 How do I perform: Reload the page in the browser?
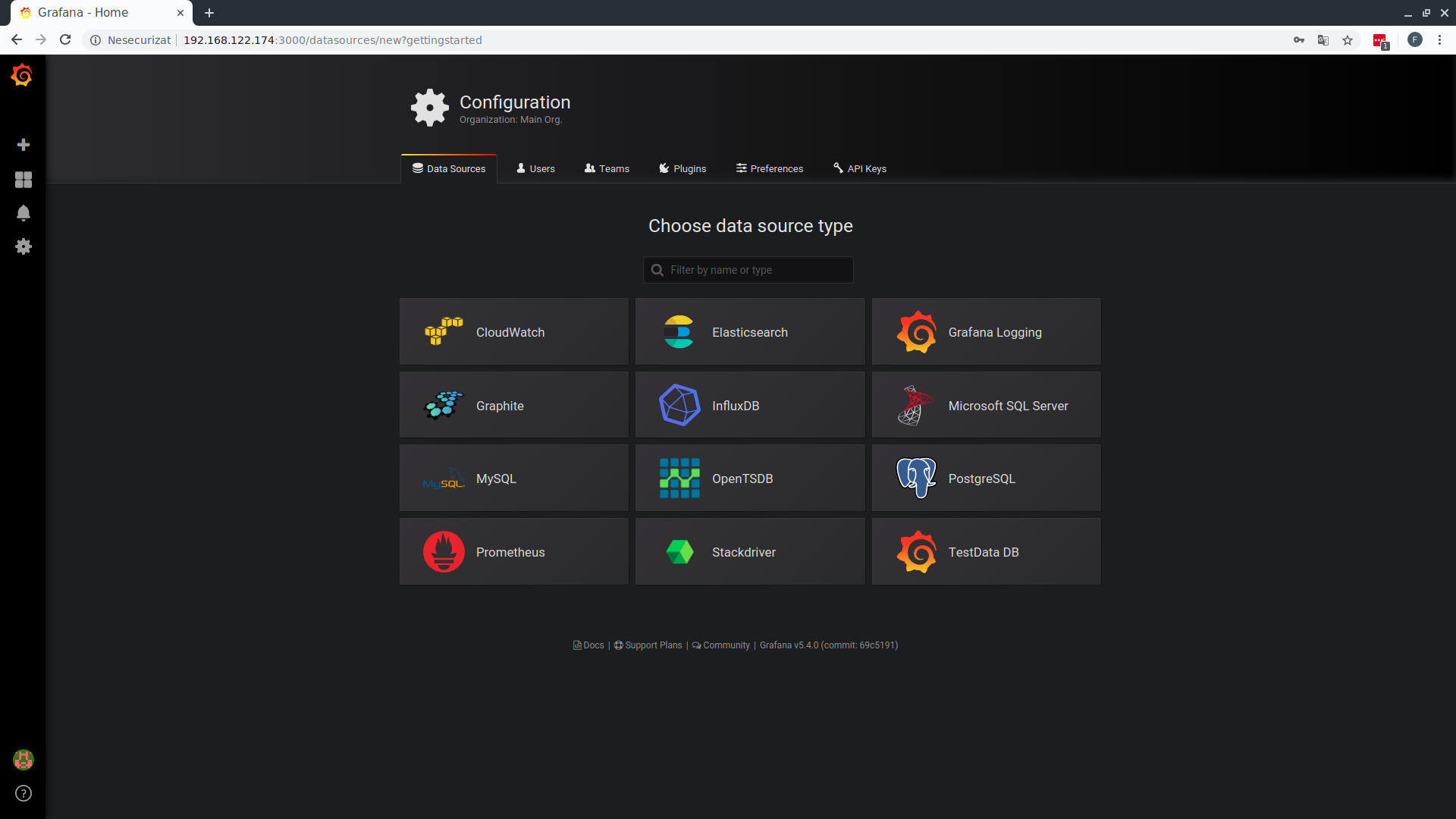click(x=65, y=39)
